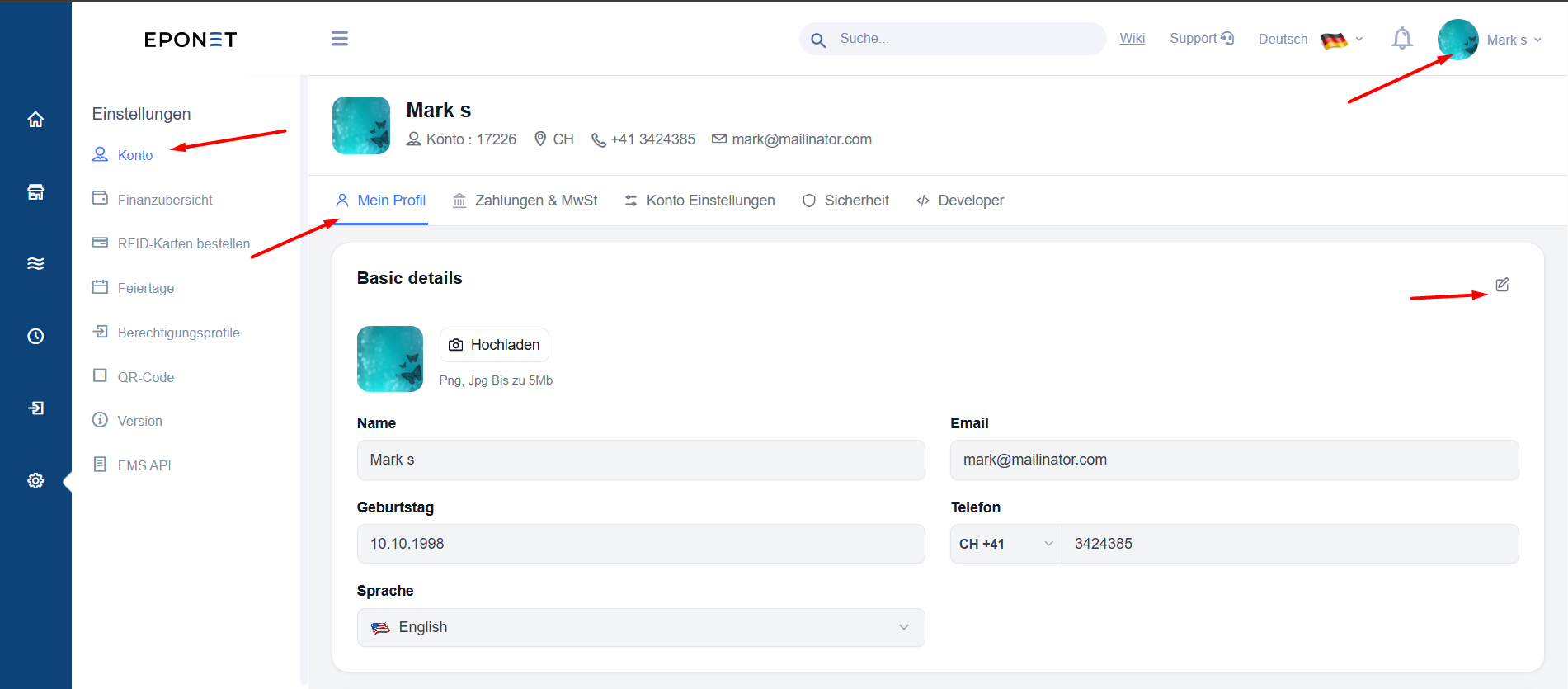
Task: Click the Email input field
Action: click(1234, 460)
